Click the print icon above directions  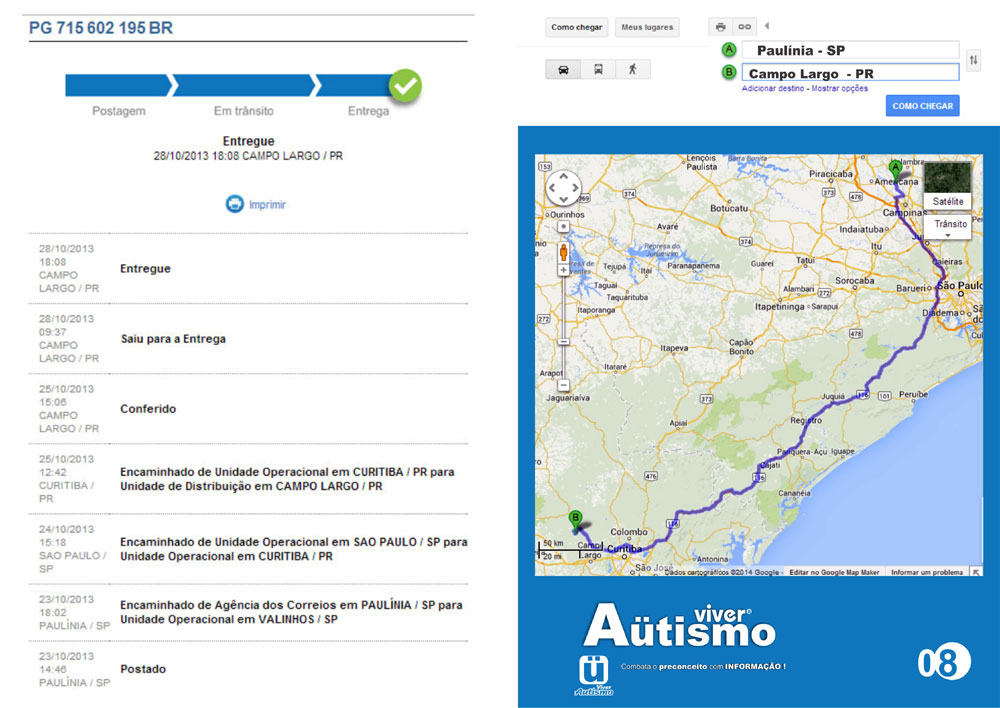(x=720, y=27)
